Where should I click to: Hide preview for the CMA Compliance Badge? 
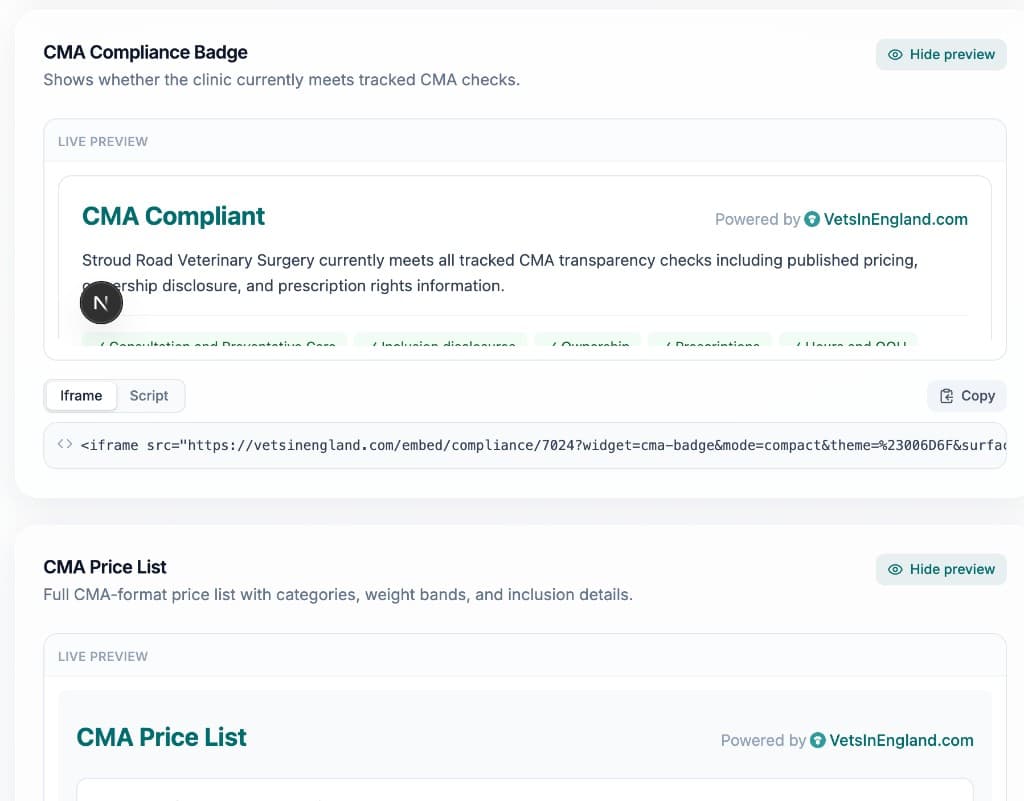coord(940,55)
